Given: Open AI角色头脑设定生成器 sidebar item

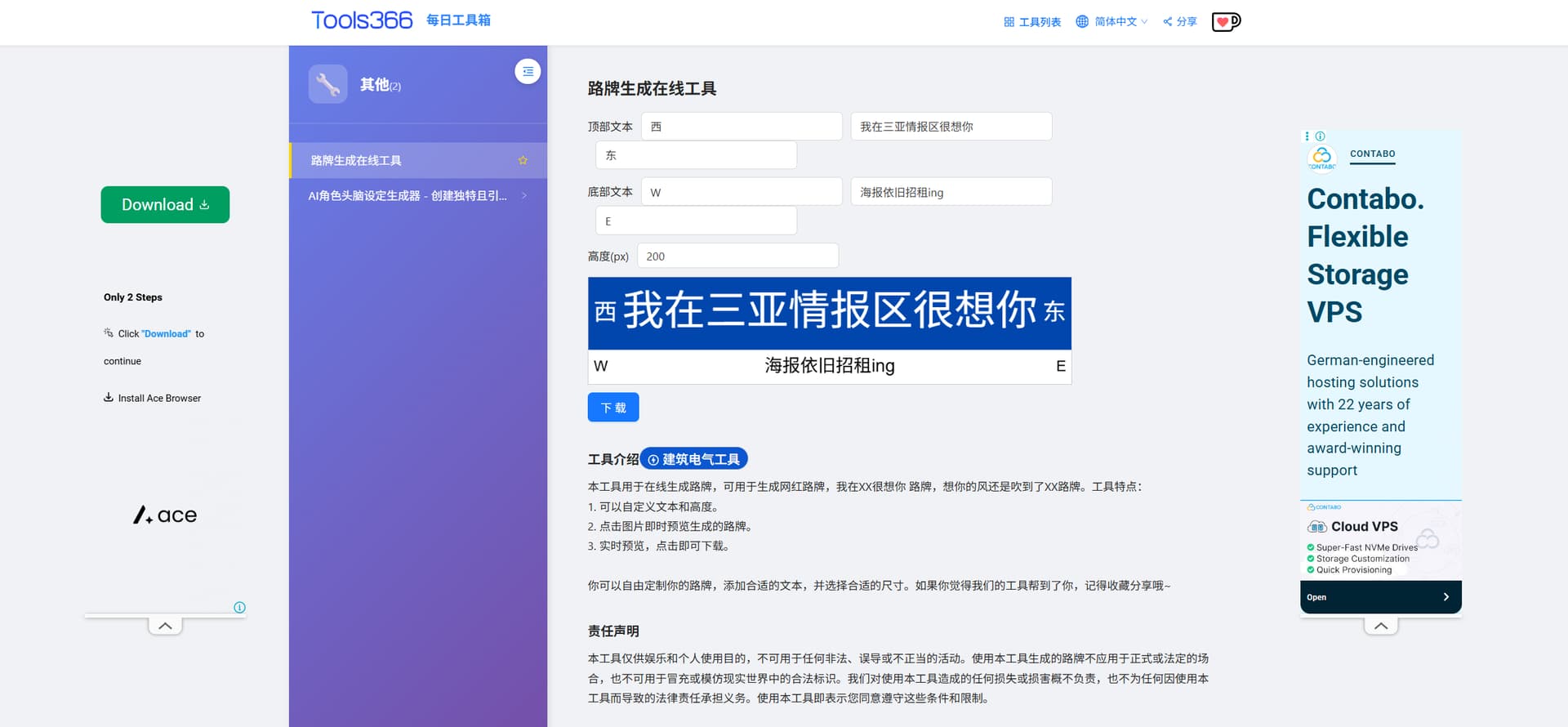Looking at the screenshot, I should pos(408,196).
